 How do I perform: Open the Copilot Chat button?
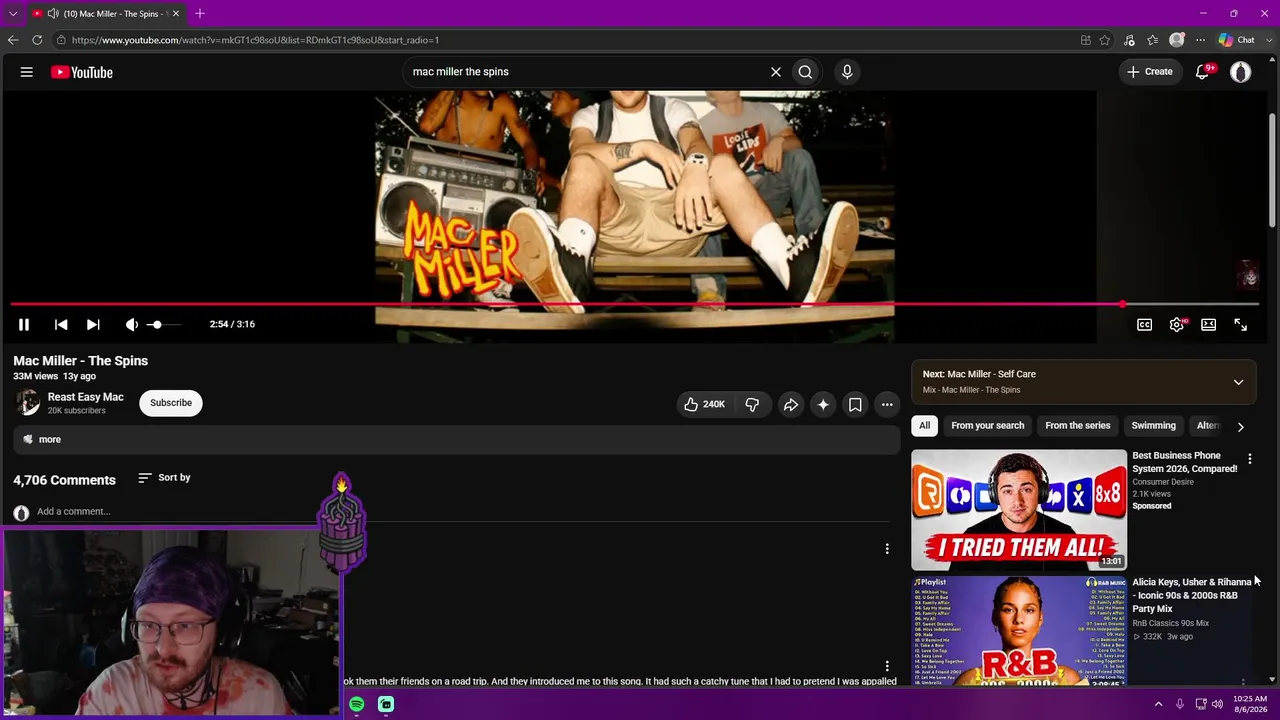pos(1237,40)
